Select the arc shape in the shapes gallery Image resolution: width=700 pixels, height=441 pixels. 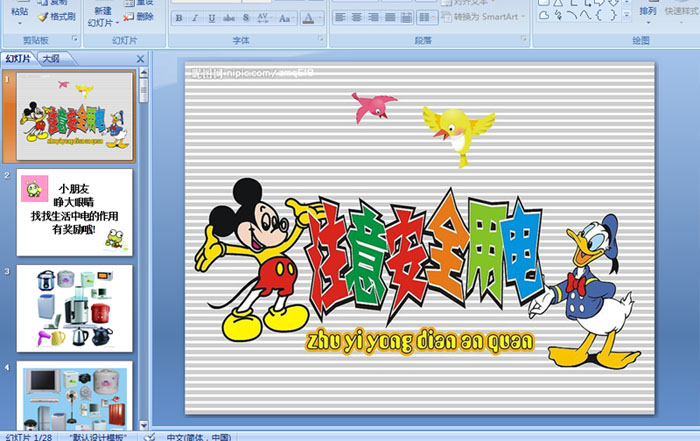(x=572, y=16)
